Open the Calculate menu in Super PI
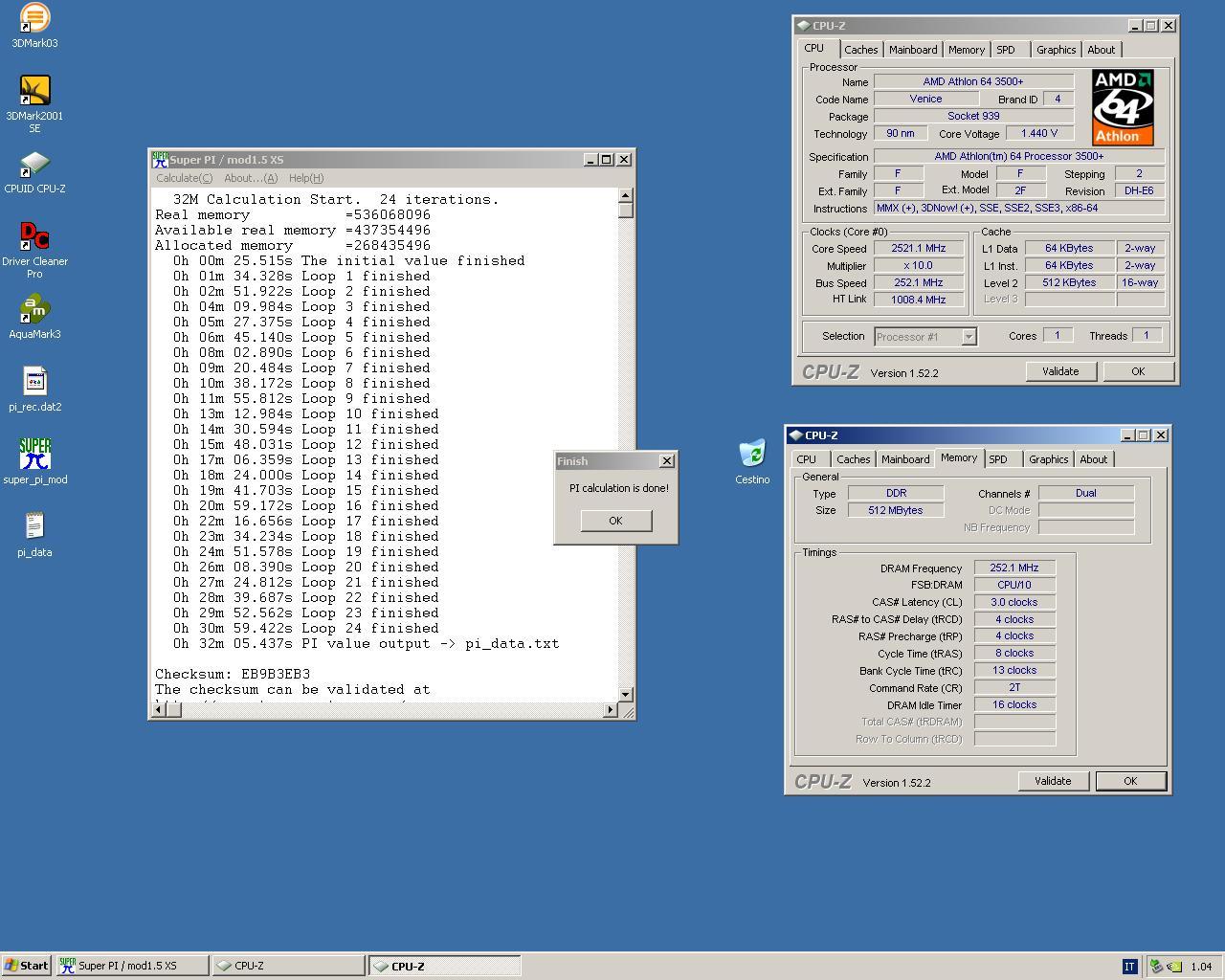The image size is (1225, 980). 184,178
